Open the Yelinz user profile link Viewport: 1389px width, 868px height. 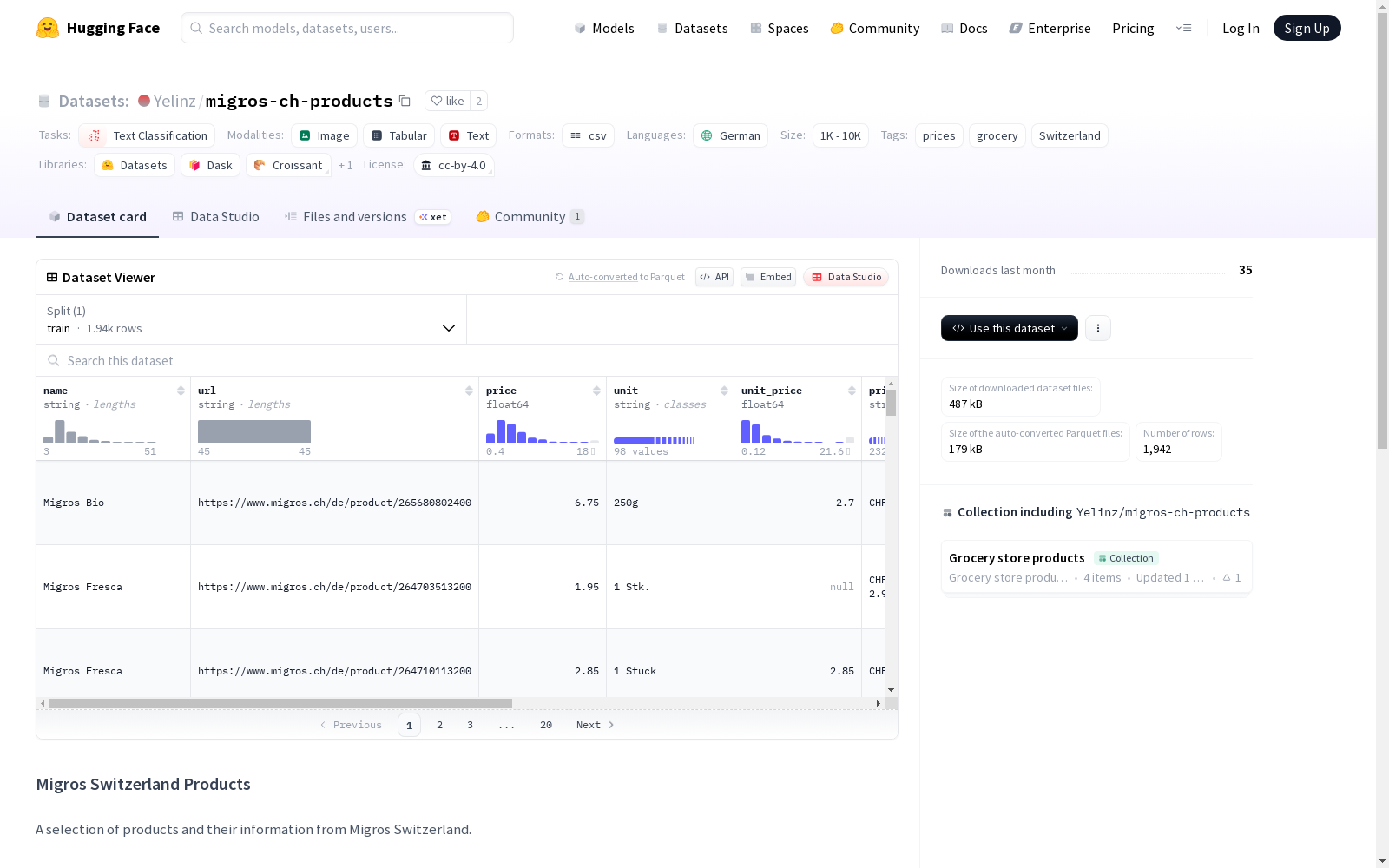(x=174, y=101)
